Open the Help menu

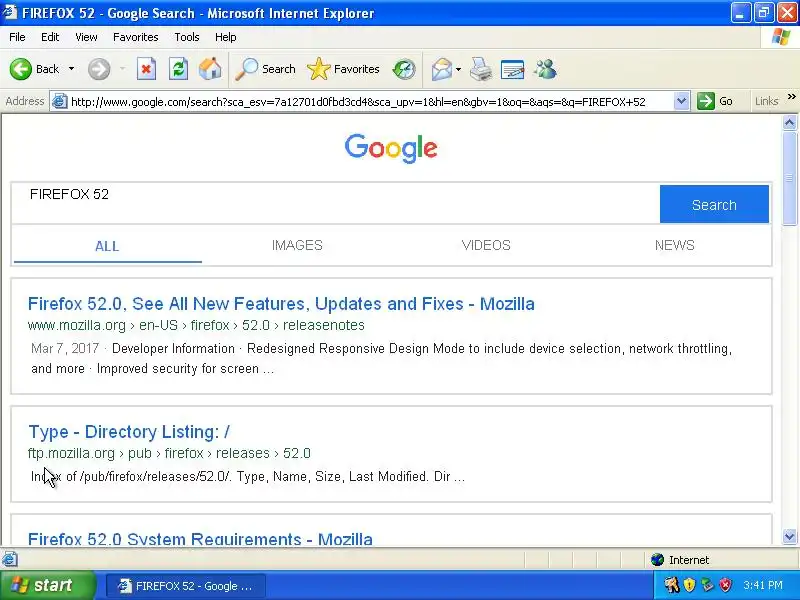(226, 37)
